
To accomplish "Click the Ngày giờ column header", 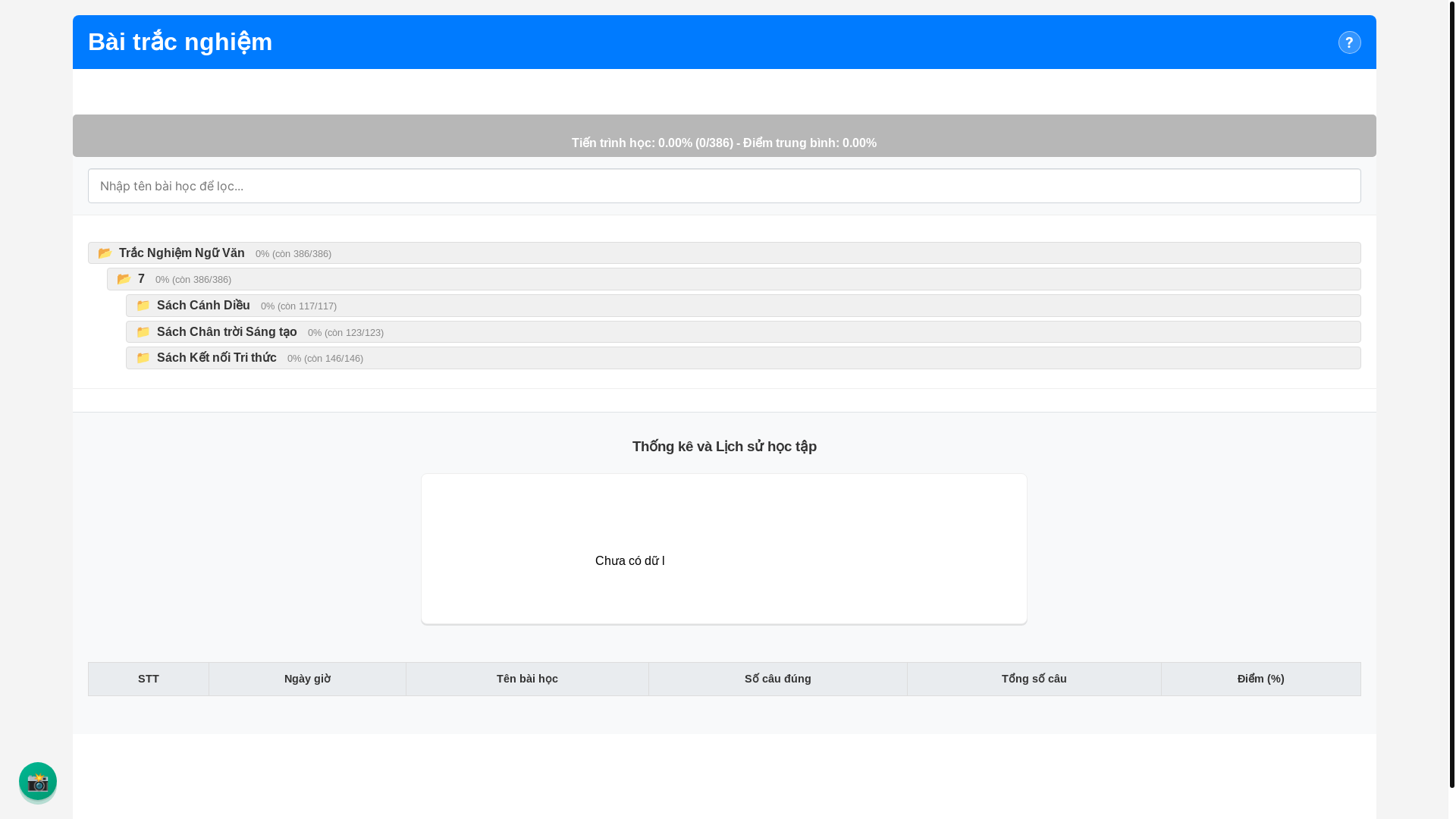I will pos(307,679).
